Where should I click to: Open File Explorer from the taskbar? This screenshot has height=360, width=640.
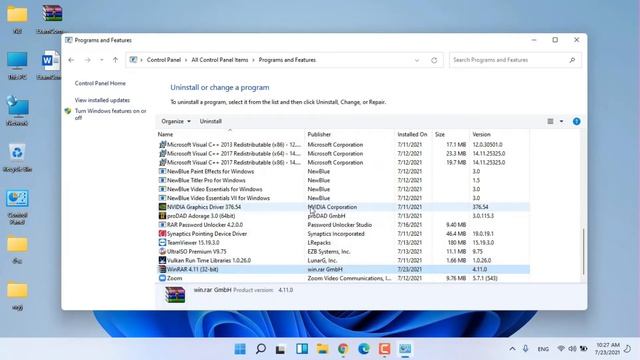(x=322, y=349)
